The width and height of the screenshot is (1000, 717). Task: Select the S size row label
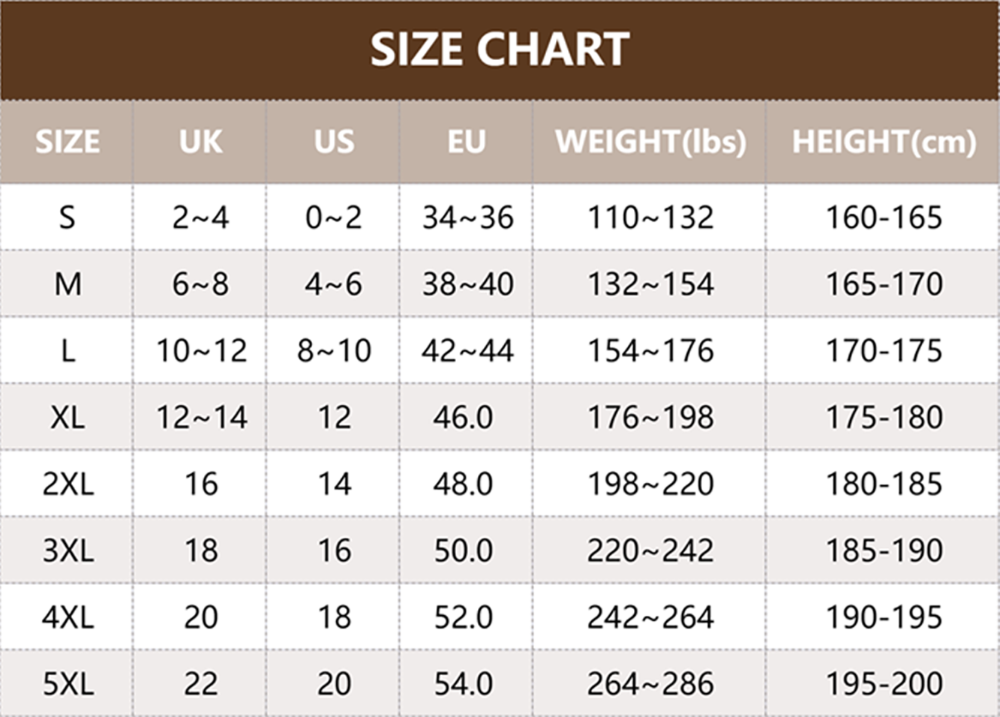click(67, 217)
